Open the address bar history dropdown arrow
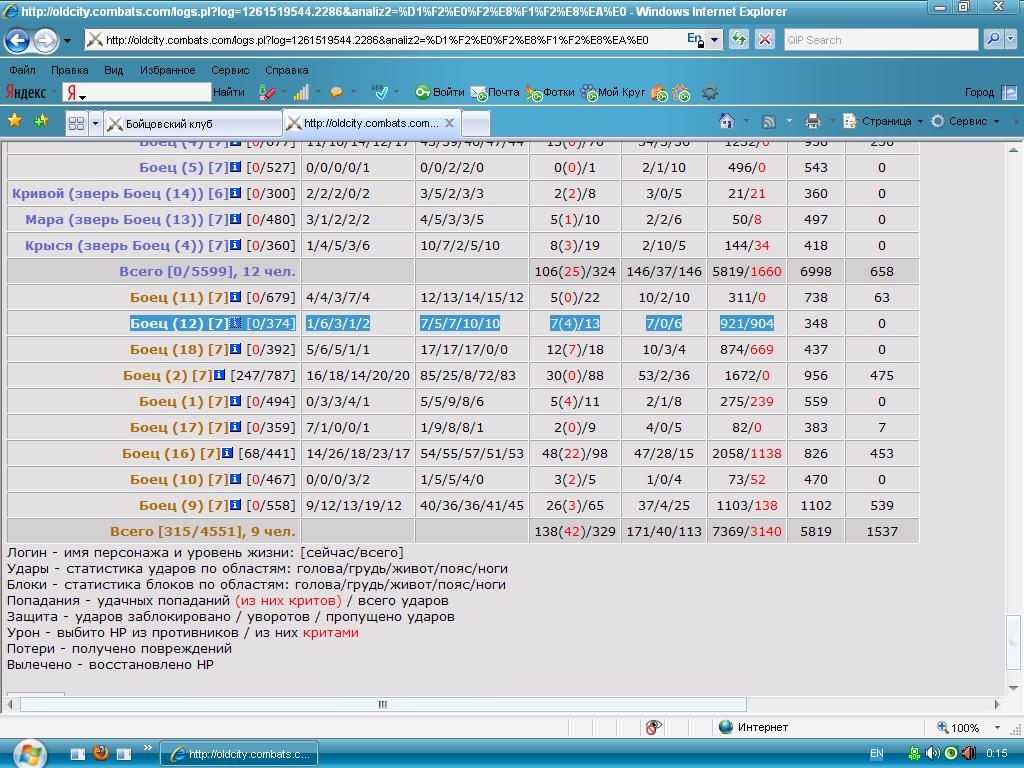Viewport: 1024px width, 768px height. pos(714,40)
